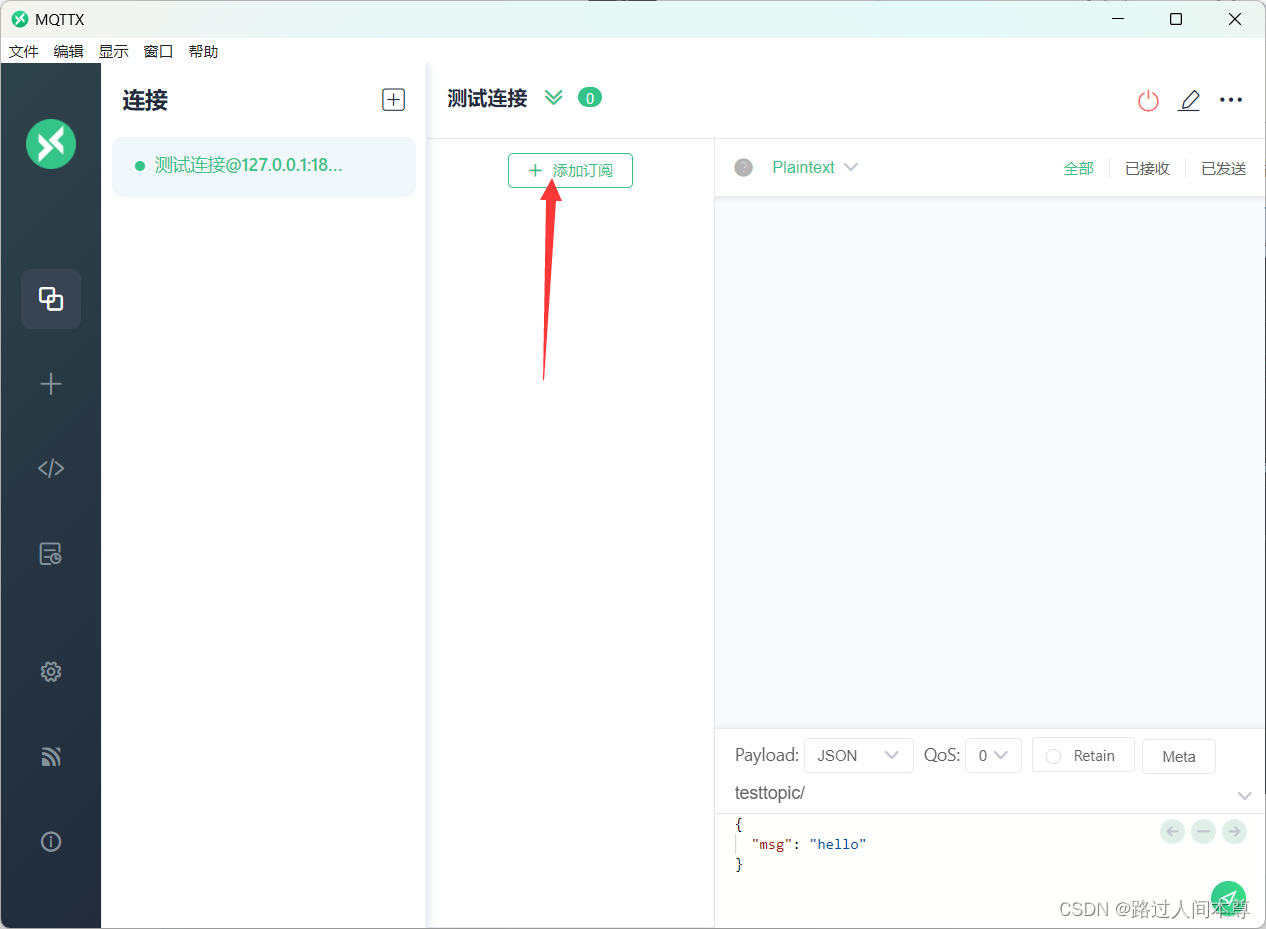Click the unread message count badge 0
Viewport: 1266px width, 929px height.
click(590, 98)
